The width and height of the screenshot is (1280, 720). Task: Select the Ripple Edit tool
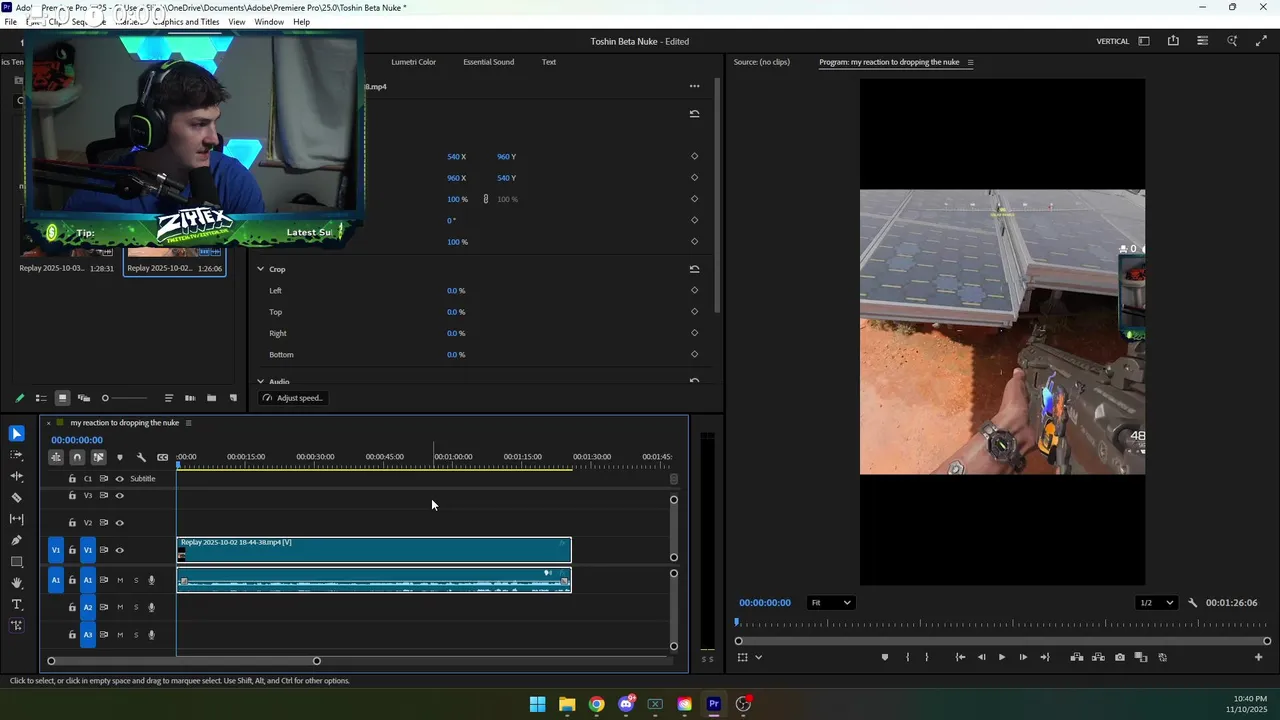click(x=17, y=476)
